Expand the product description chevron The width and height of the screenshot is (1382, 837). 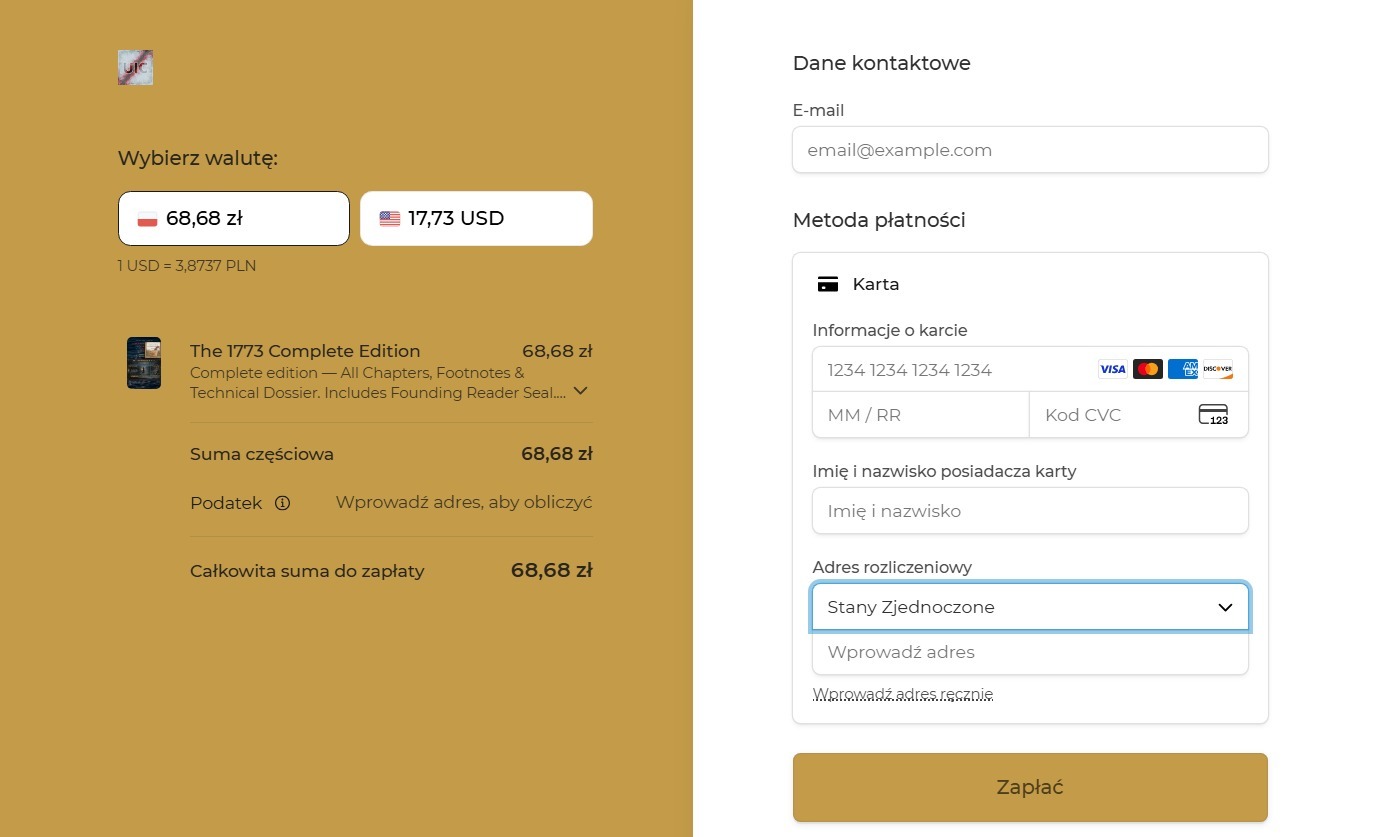580,391
